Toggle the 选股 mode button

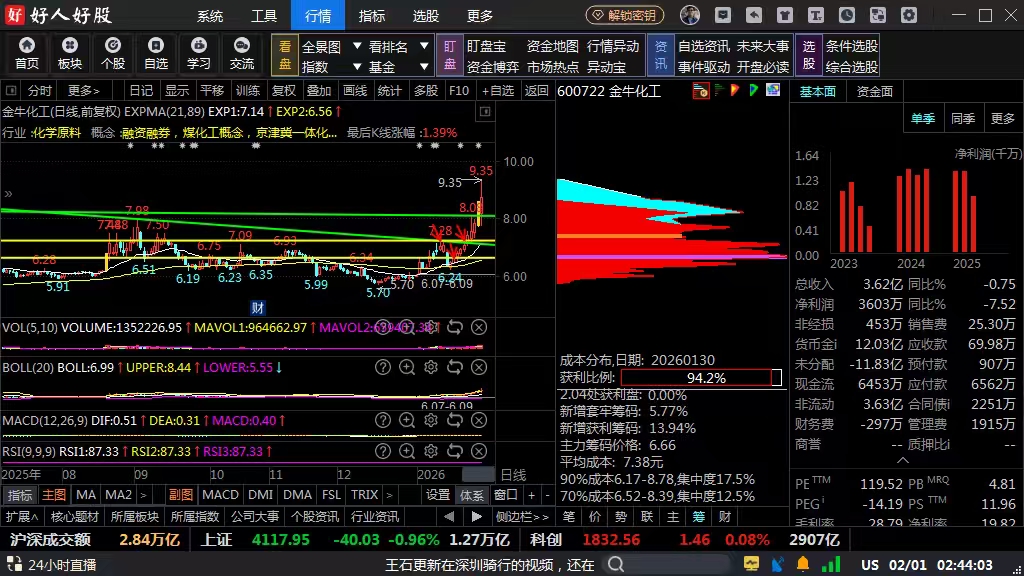(x=809, y=55)
